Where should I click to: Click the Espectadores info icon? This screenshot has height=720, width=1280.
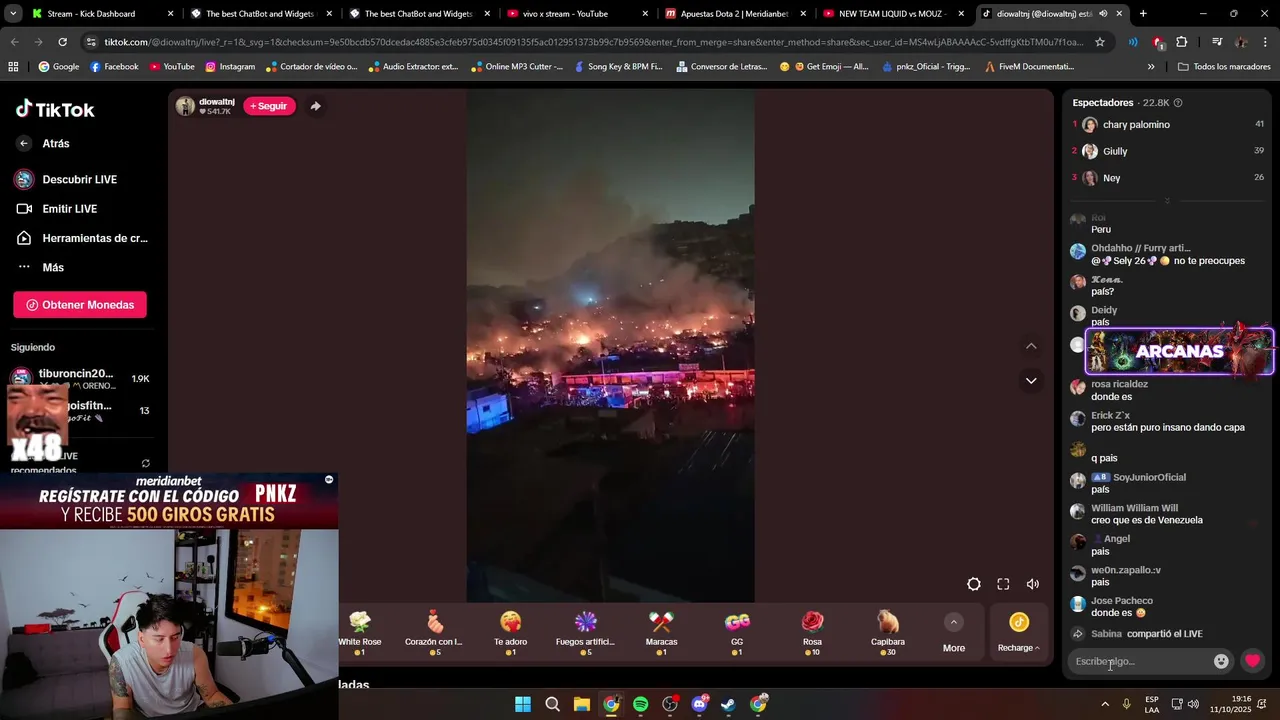tap(1177, 103)
